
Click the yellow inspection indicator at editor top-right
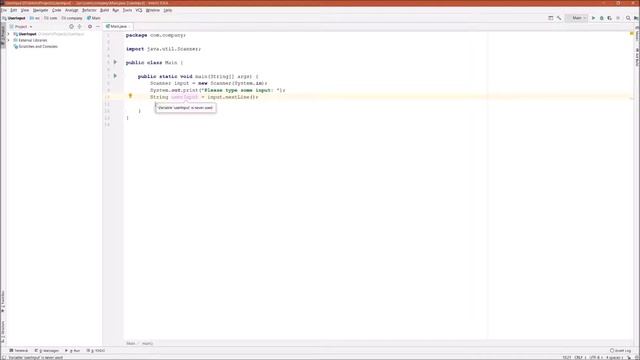coord(631,33)
